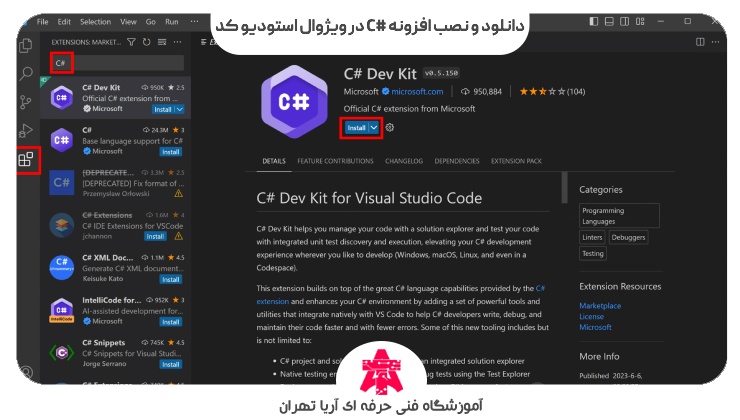Viewport: 740px width, 420px height.
Task: Select the C# XML Doc extension entry
Action: pos(116,268)
